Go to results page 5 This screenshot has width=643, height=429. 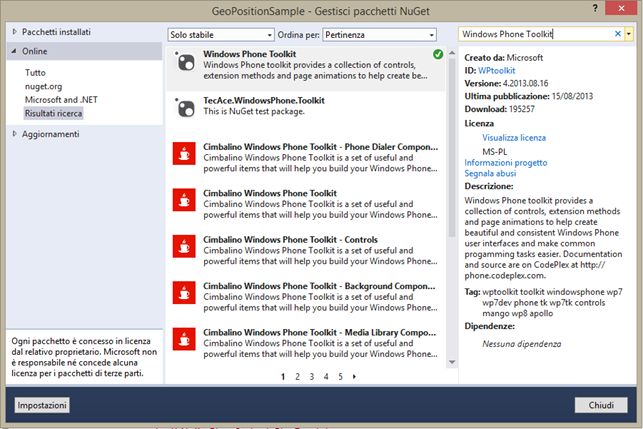click(340, 377)
